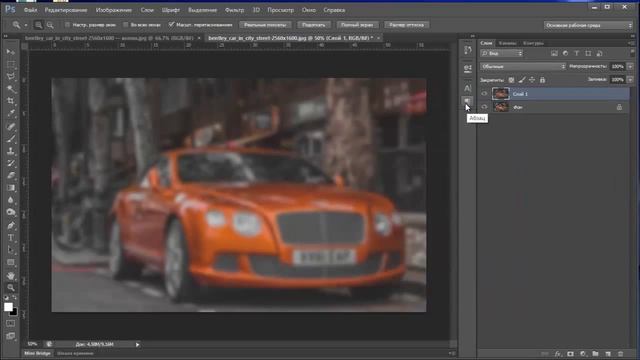Open the workspace switcher dropdown
640x360 pixels.
tap(589, 25)
